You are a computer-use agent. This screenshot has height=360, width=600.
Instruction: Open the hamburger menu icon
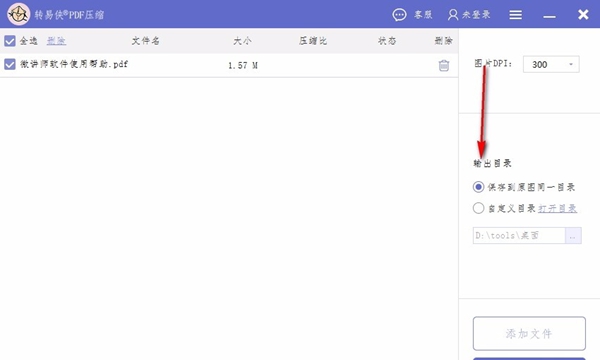(x=515, y=15)
